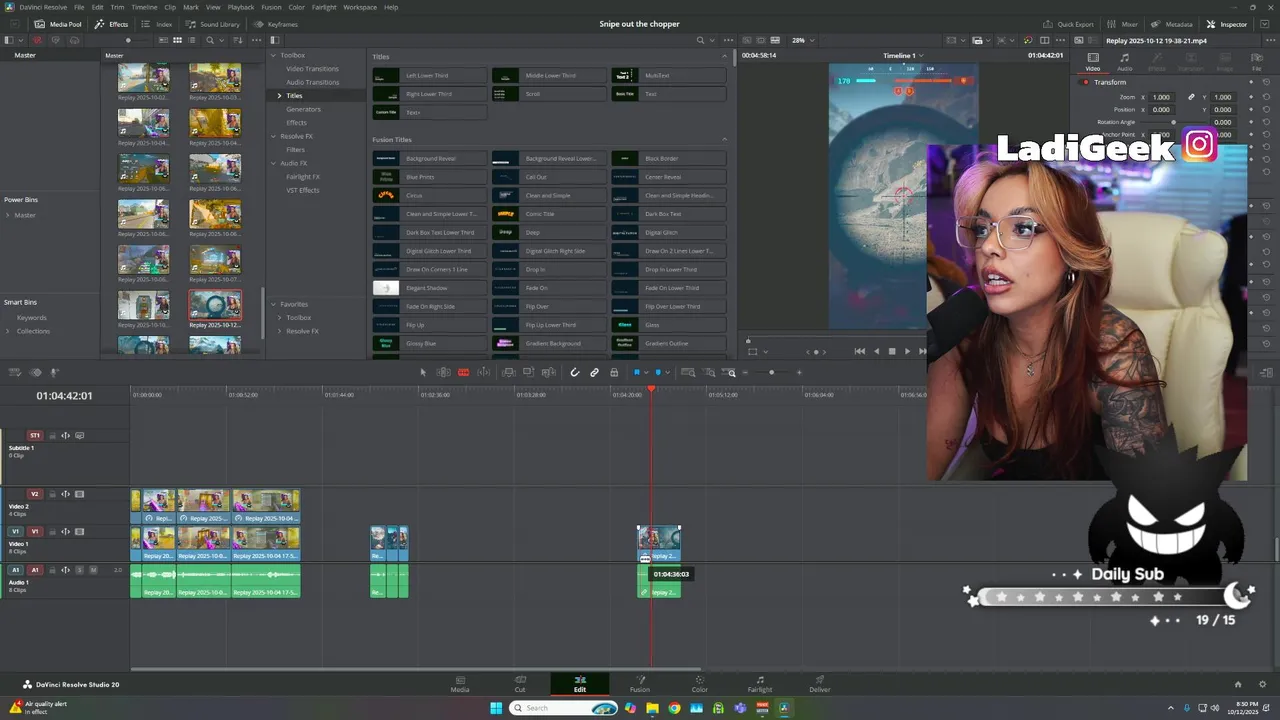The width and height of the screenshot is (1280, 720).
Task: Click the Insert Clip icon in timeline toolbar
Action: click(508, 372)
